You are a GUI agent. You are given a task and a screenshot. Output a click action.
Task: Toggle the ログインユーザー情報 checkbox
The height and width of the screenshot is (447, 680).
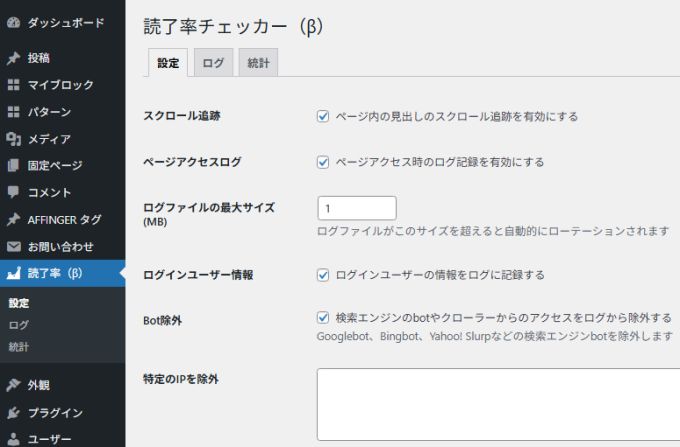coord(323,275)
